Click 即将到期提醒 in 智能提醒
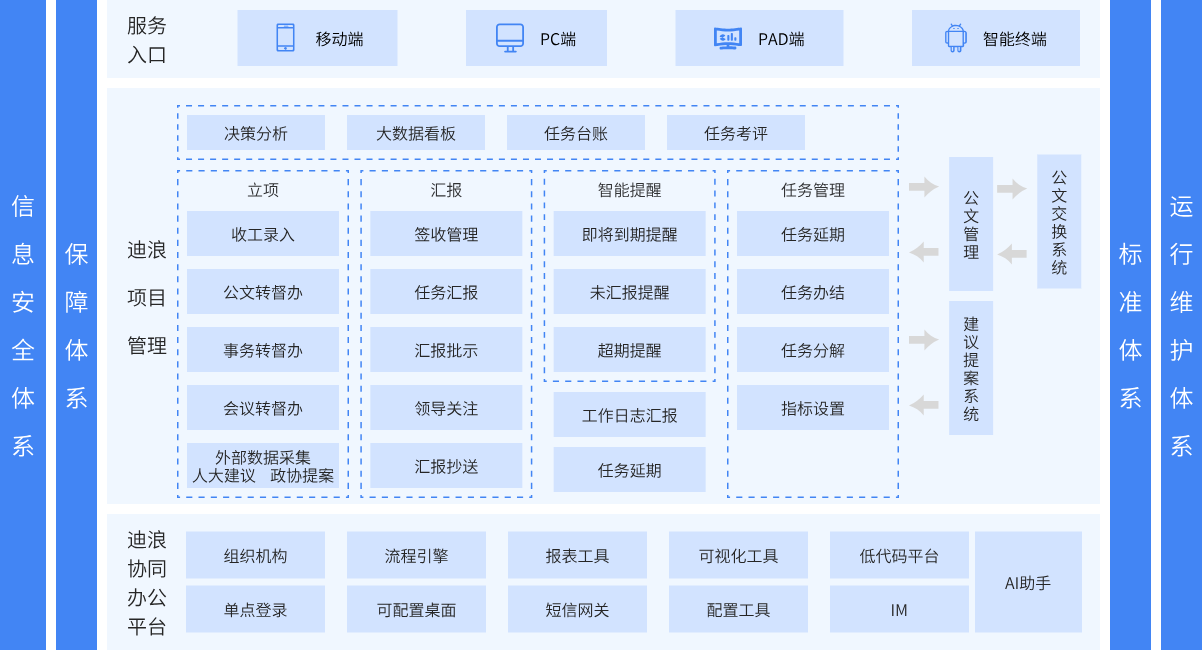The height and width of the screenshot is (650, 1202). [629, 234]
